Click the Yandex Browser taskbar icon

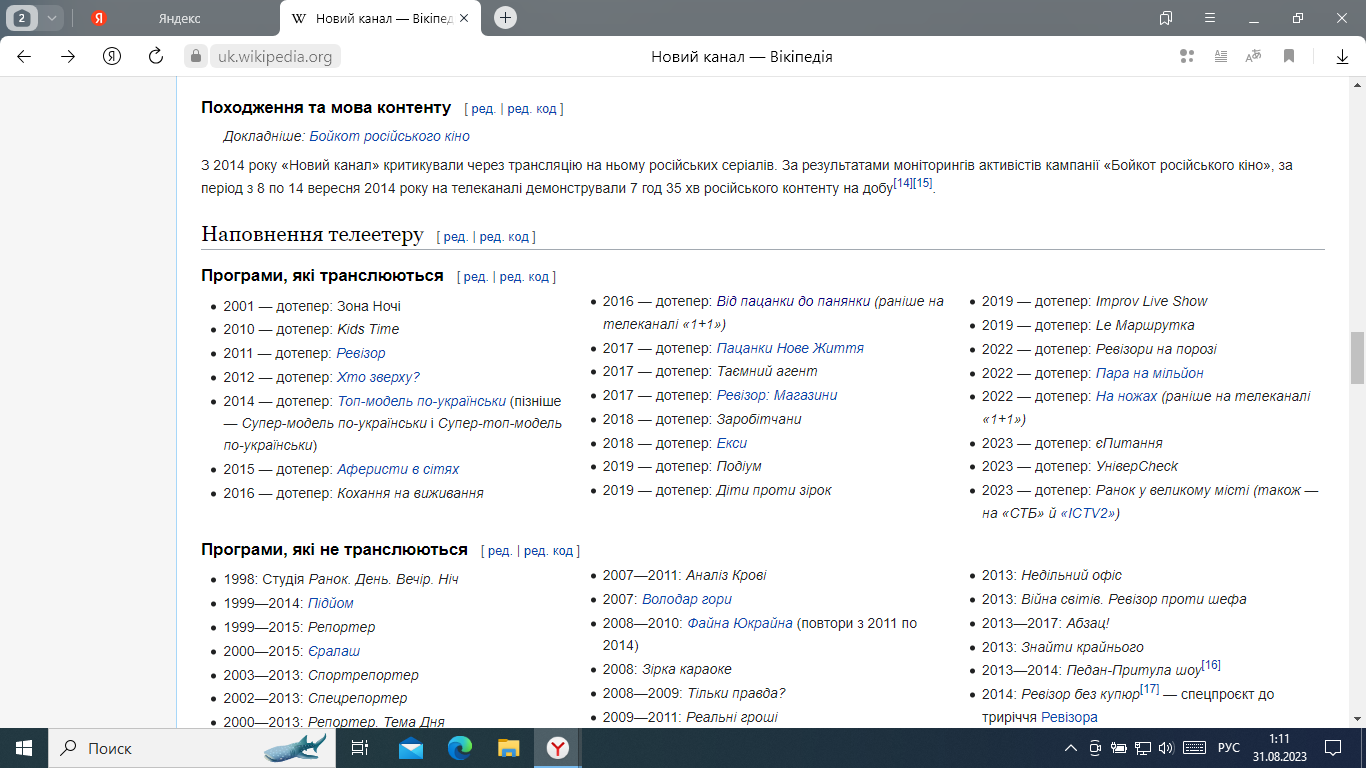click(x=557, y=747)
